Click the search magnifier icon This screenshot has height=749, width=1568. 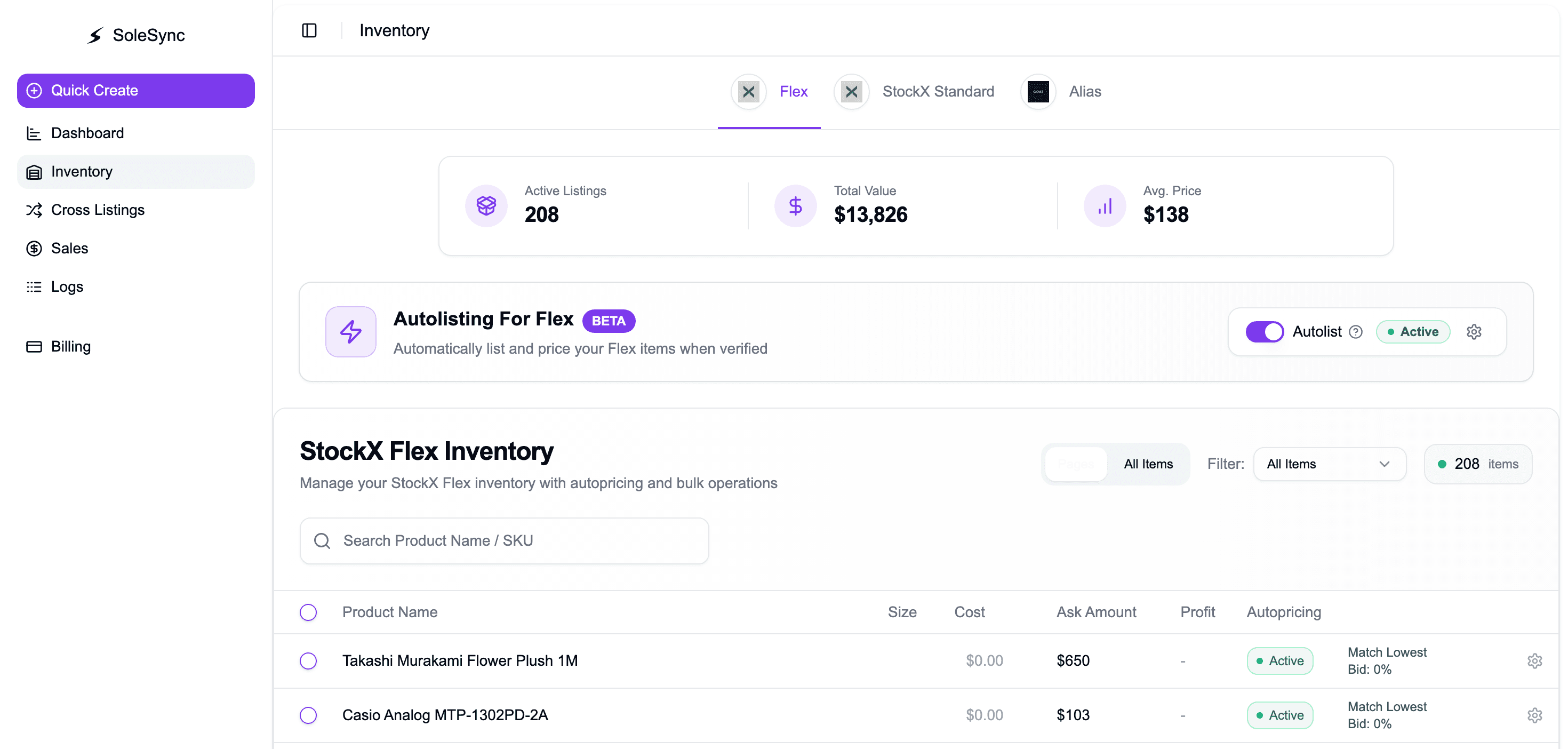pyautogui.click(x=322, y=541)
